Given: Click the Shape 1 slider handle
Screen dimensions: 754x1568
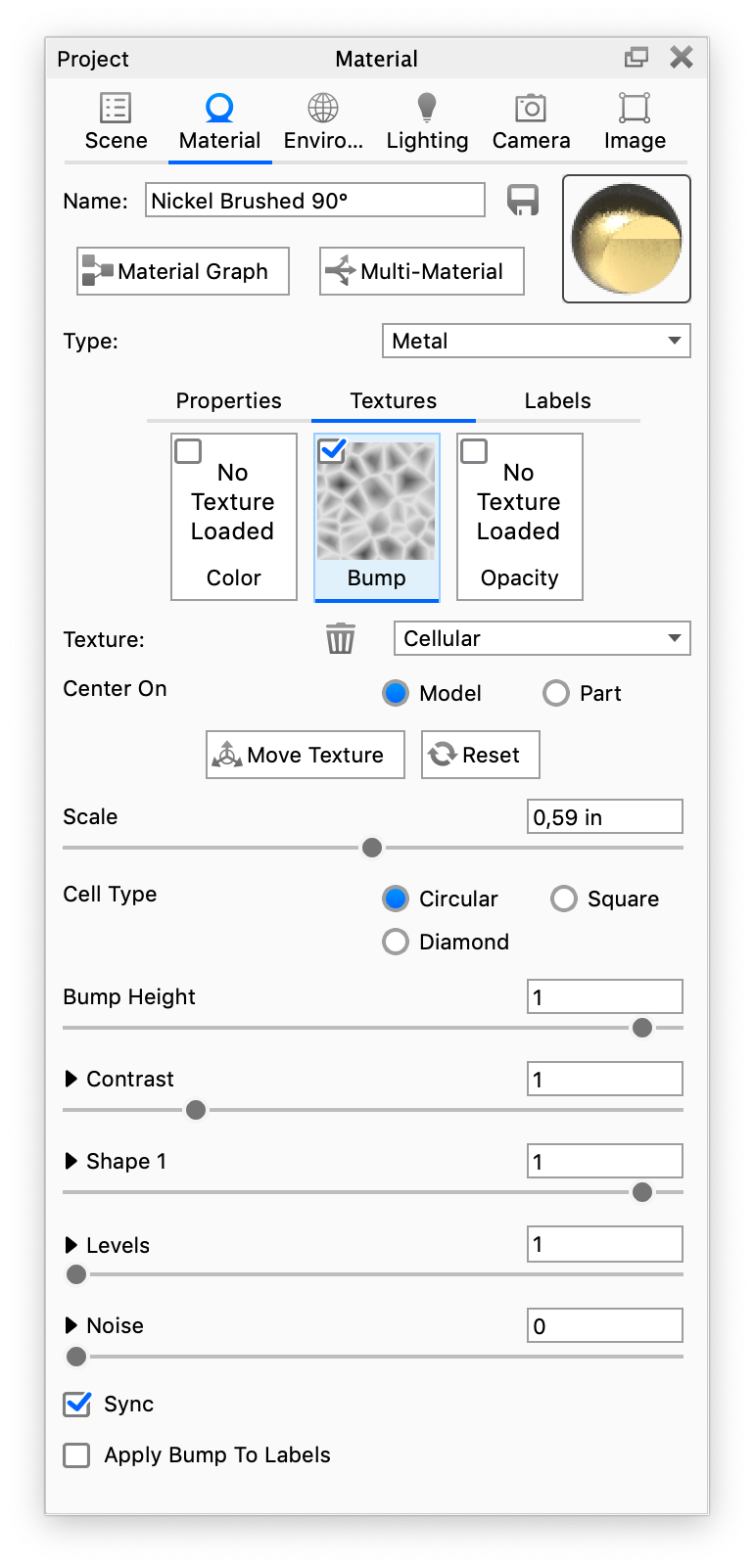Looking at the screenshot, I should [642, 1192].
